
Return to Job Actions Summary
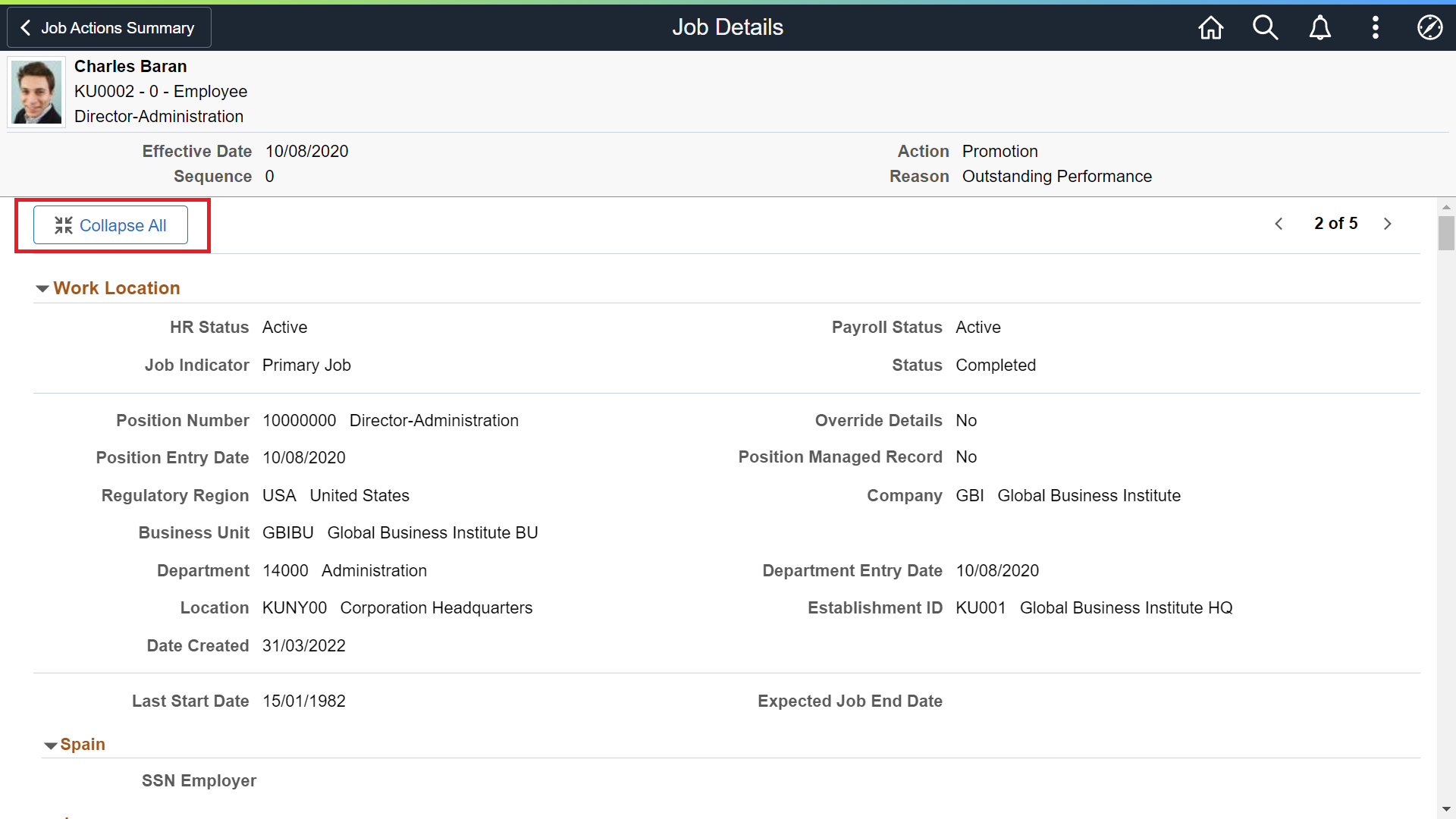coord(108,28)
